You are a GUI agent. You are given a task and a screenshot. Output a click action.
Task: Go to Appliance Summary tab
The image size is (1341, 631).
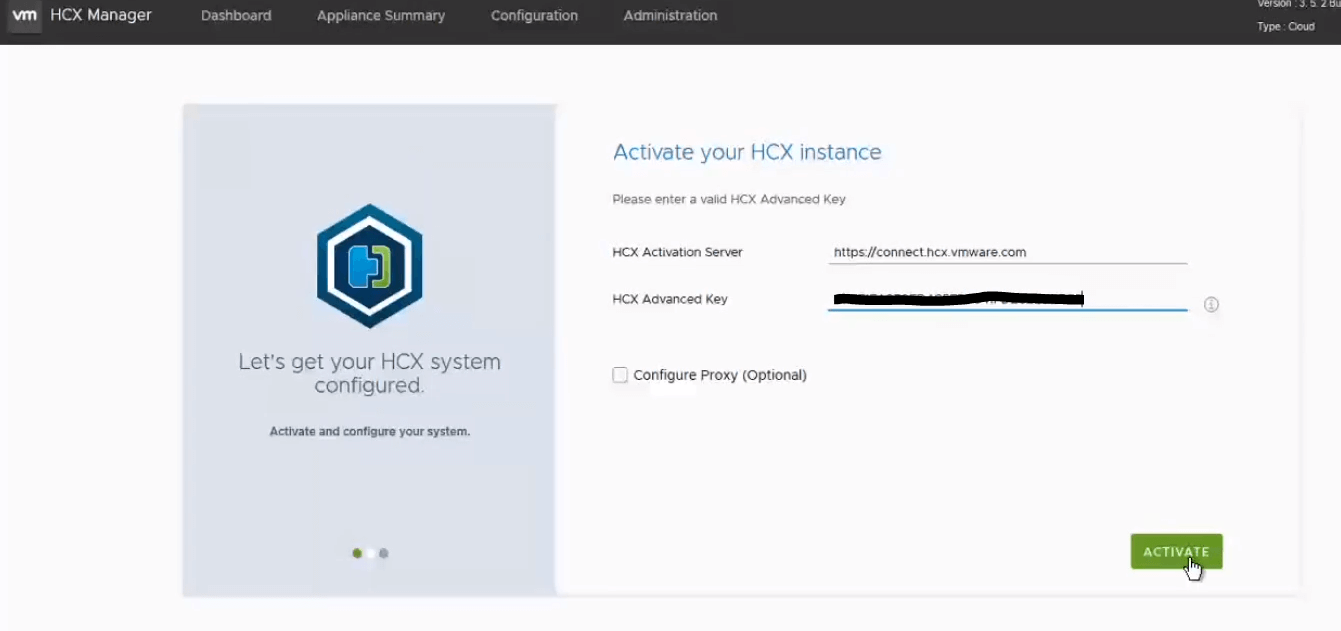tap(381, 16)
